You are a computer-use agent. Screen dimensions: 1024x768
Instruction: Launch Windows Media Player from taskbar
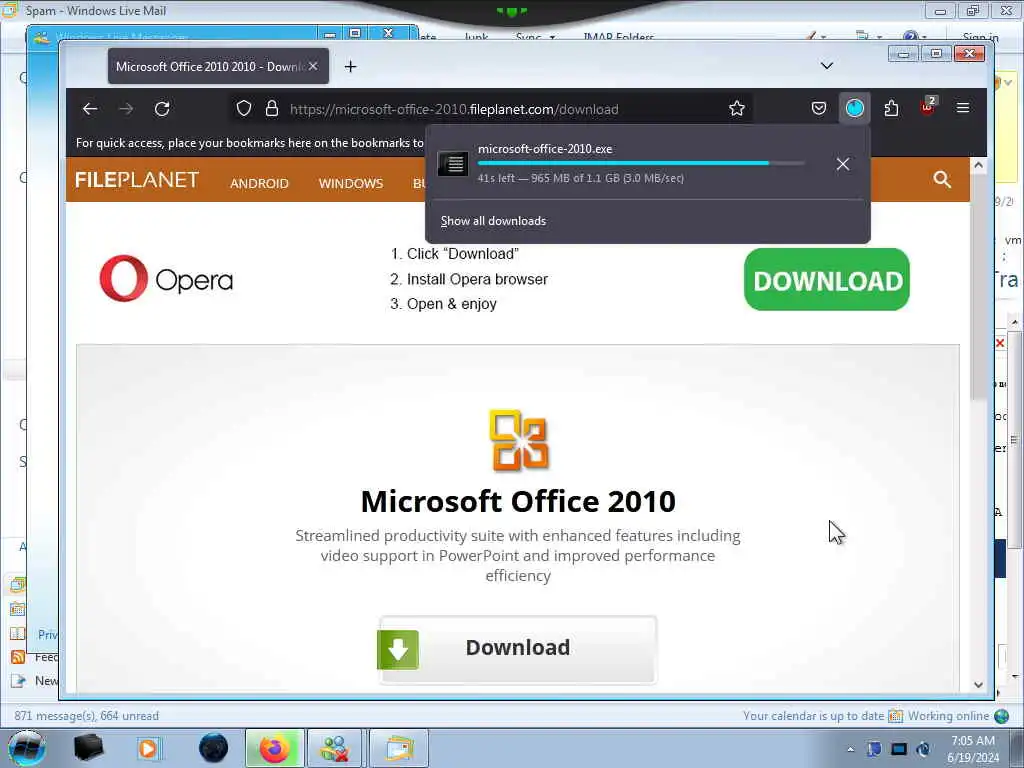pyautogui.click(x=148, y=748)
